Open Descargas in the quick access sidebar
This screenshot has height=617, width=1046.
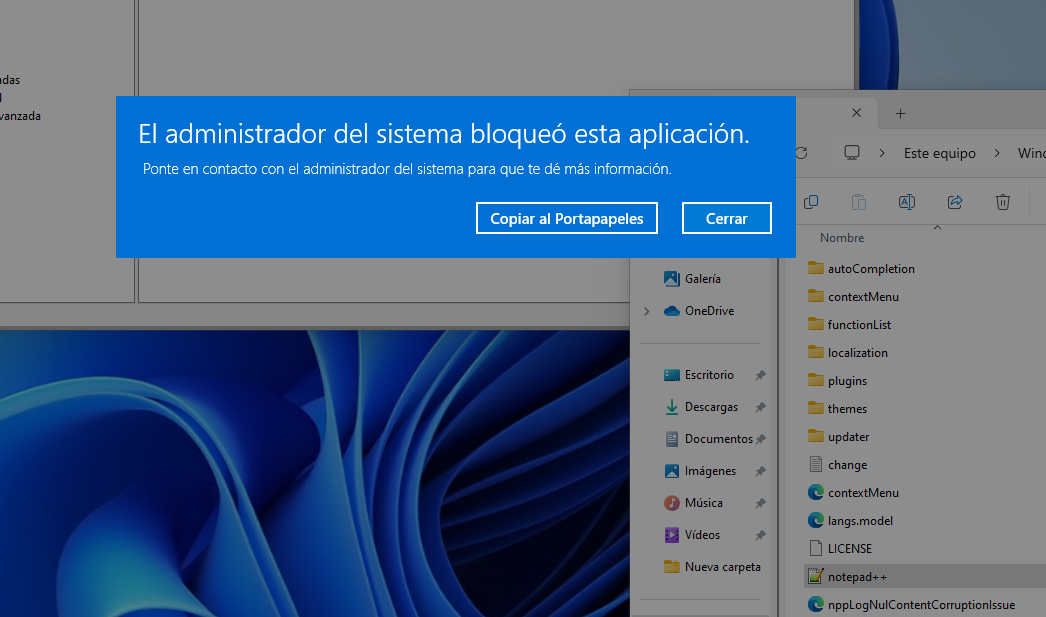pos(710,407)
